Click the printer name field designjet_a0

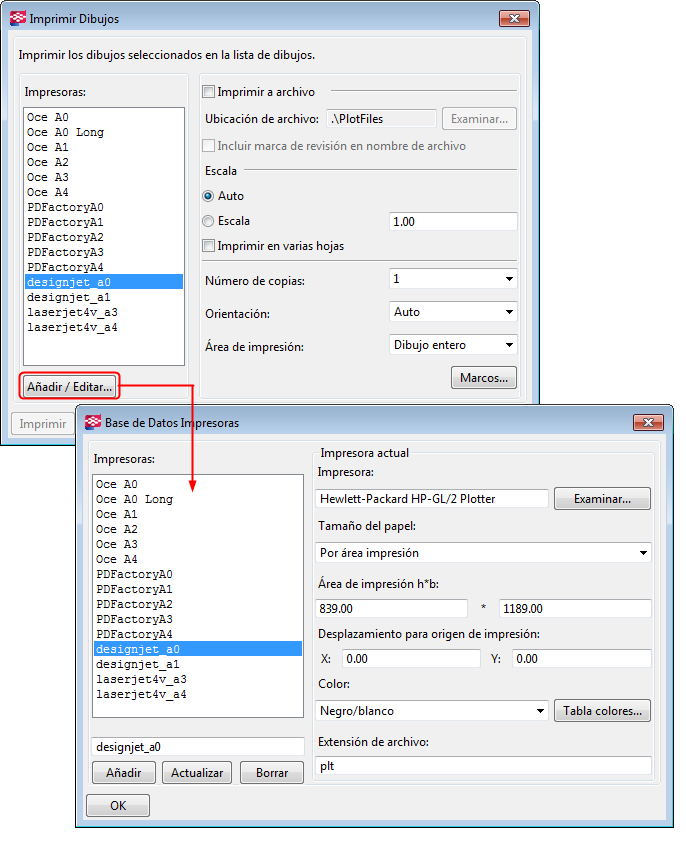(x=198, y=747)
